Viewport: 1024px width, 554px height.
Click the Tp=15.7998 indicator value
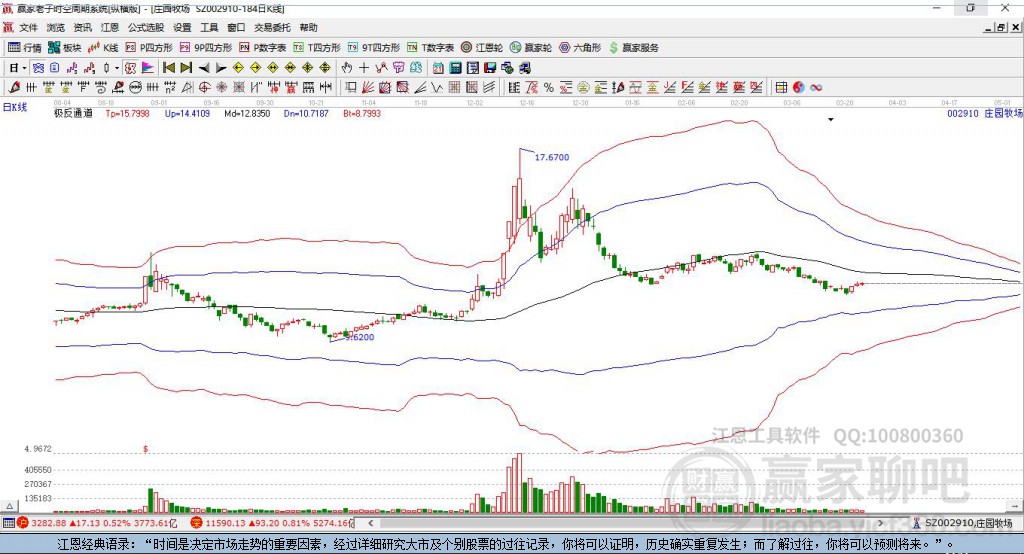pos(127,113)
